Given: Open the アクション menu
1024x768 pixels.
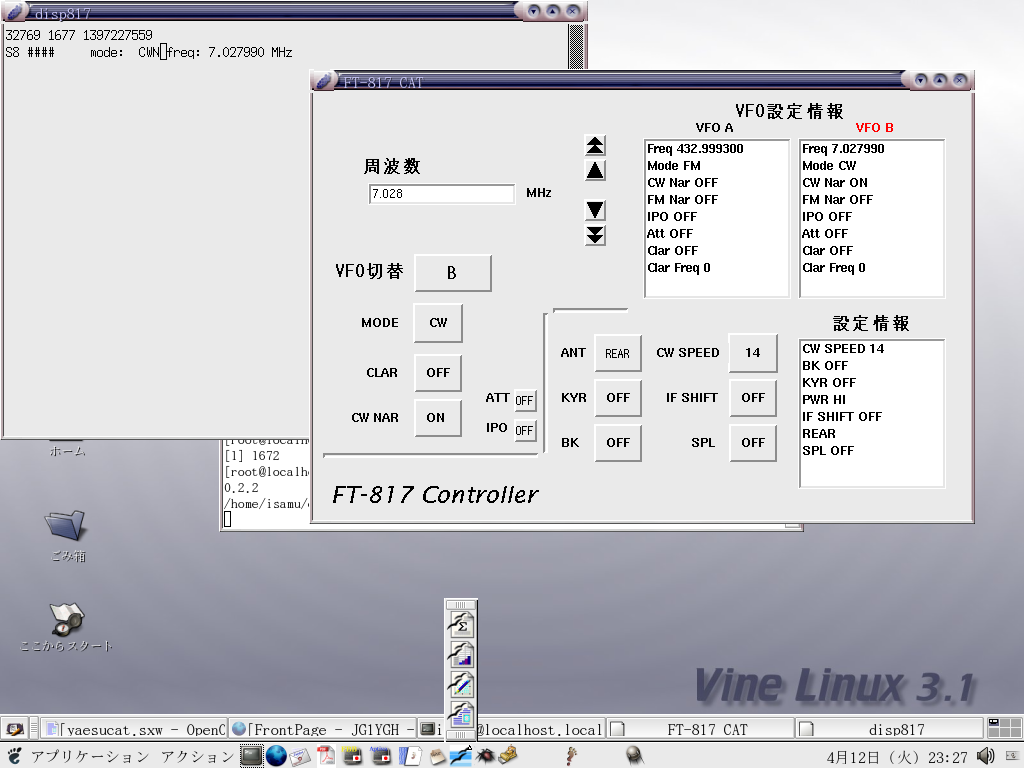Looking at the screenshot, I should click(198, 757).
